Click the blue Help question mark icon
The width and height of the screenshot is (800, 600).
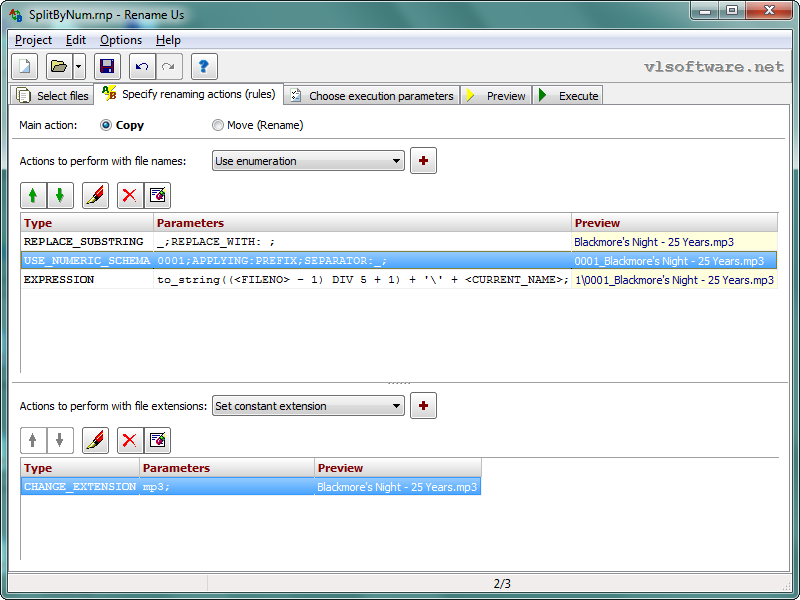tap(204, 67)
